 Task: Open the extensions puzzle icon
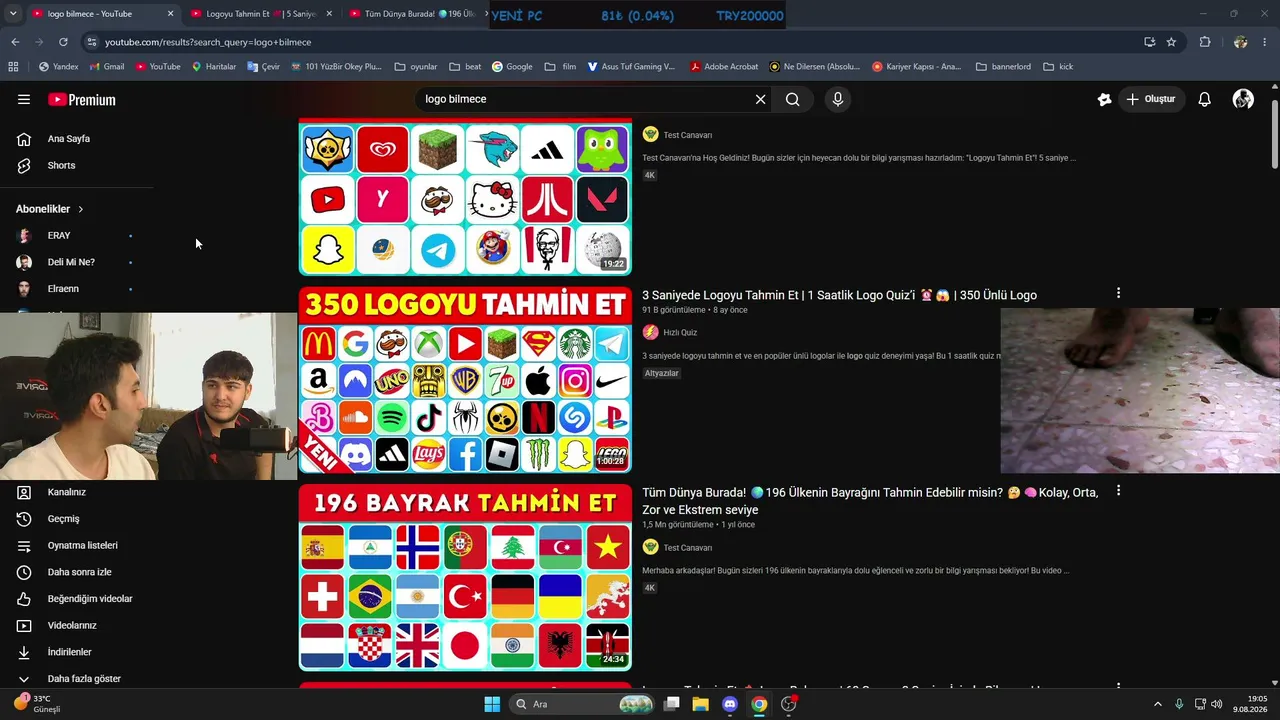pos(1205,42)
